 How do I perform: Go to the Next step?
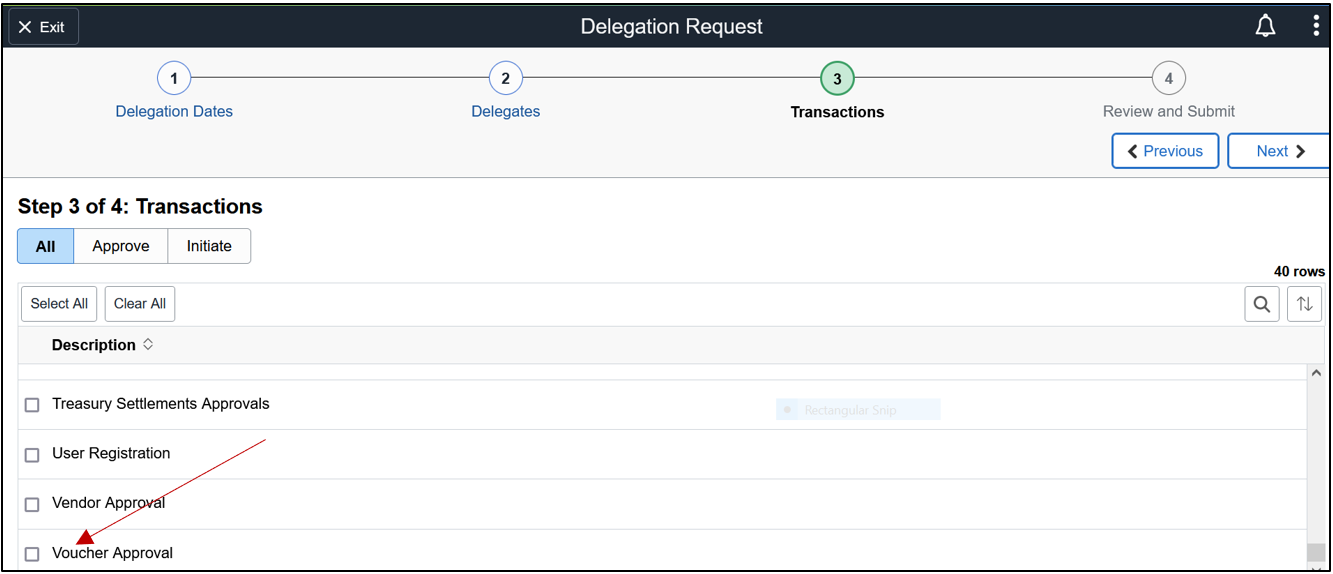(1280, 151)
